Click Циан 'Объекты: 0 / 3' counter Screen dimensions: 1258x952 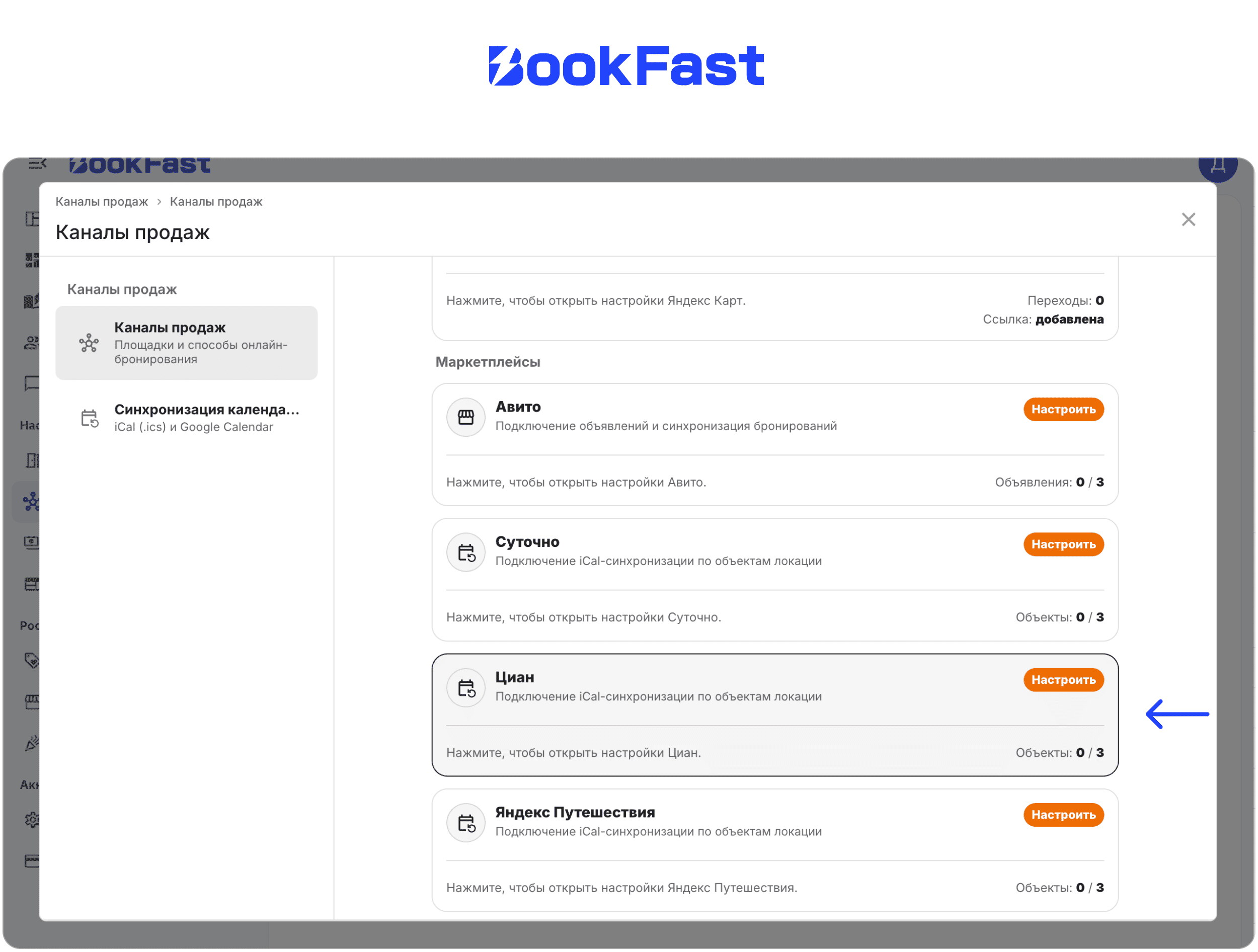[1060, 753]
